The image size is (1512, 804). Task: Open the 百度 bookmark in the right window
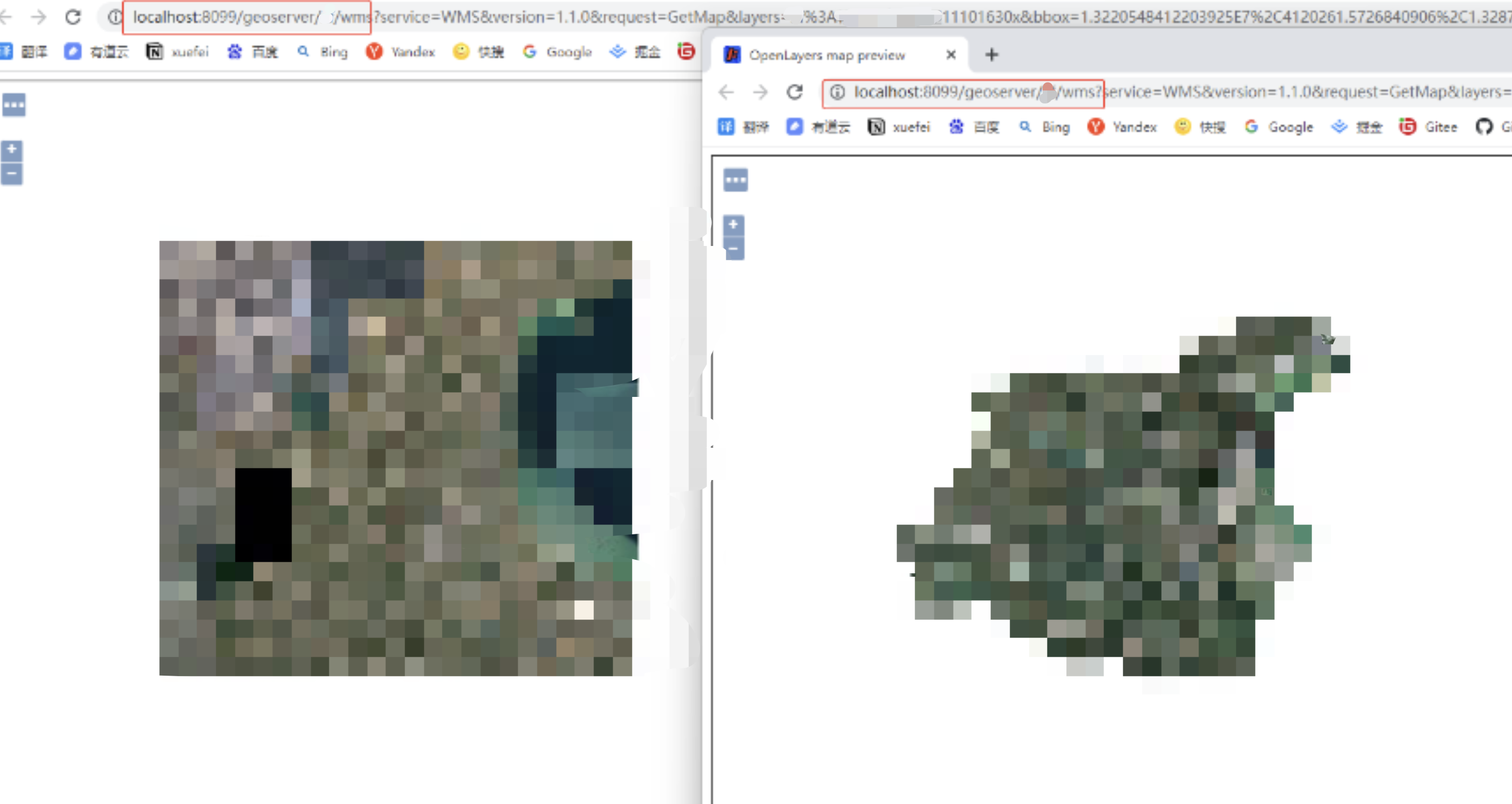coord(974,127)
